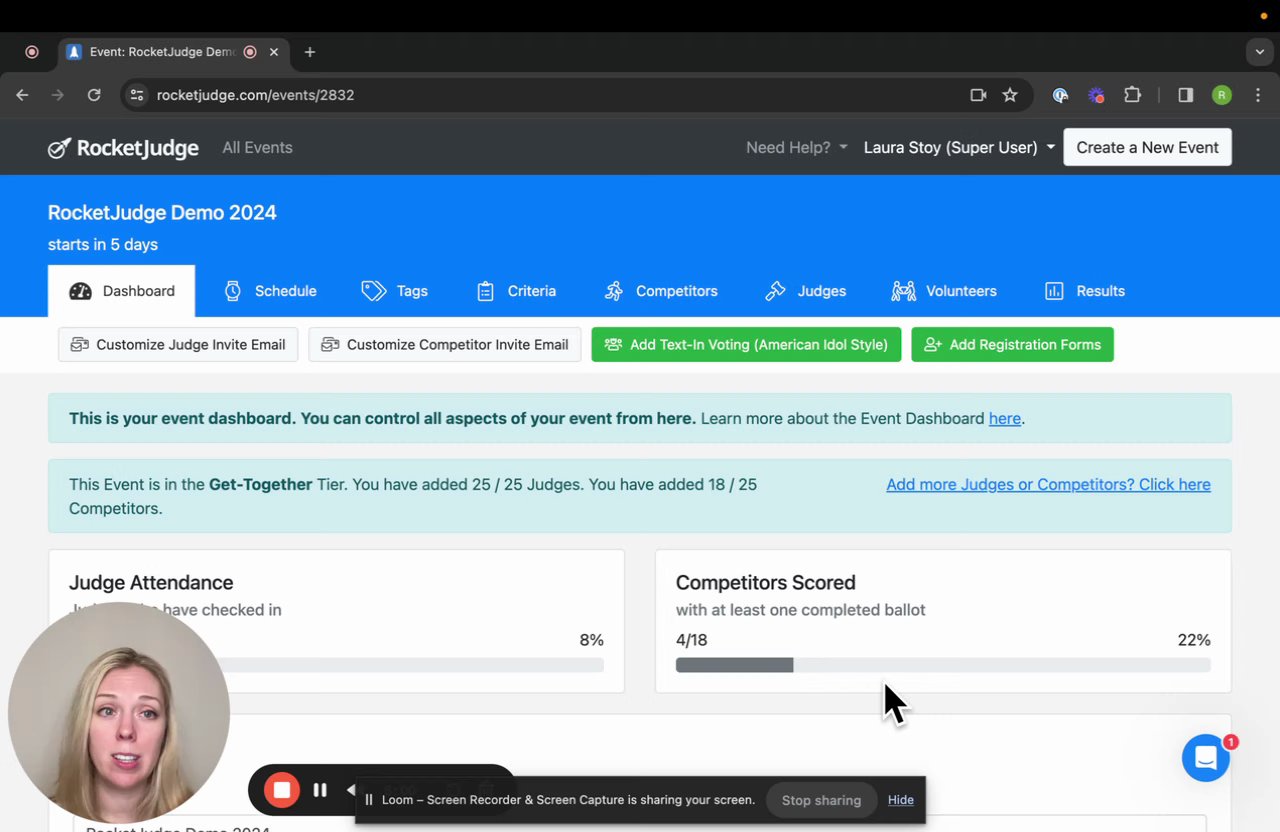The width and height of the screenshot is (1280, 832).
Task: Click the green R profile avatar
Action: click(x=1222, y=95)
